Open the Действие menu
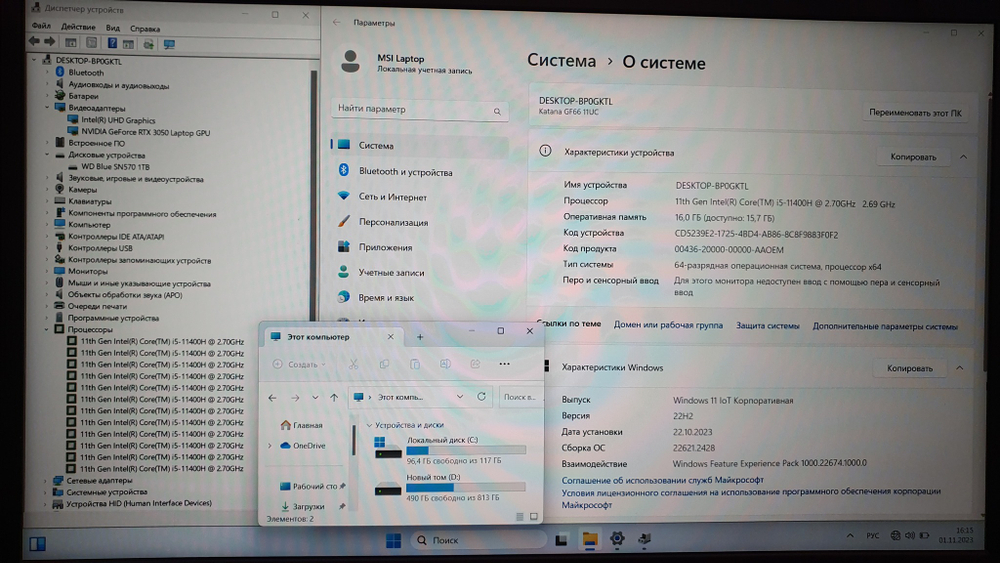This screenshot has height=563, width=1000. [x=78, y=28]
